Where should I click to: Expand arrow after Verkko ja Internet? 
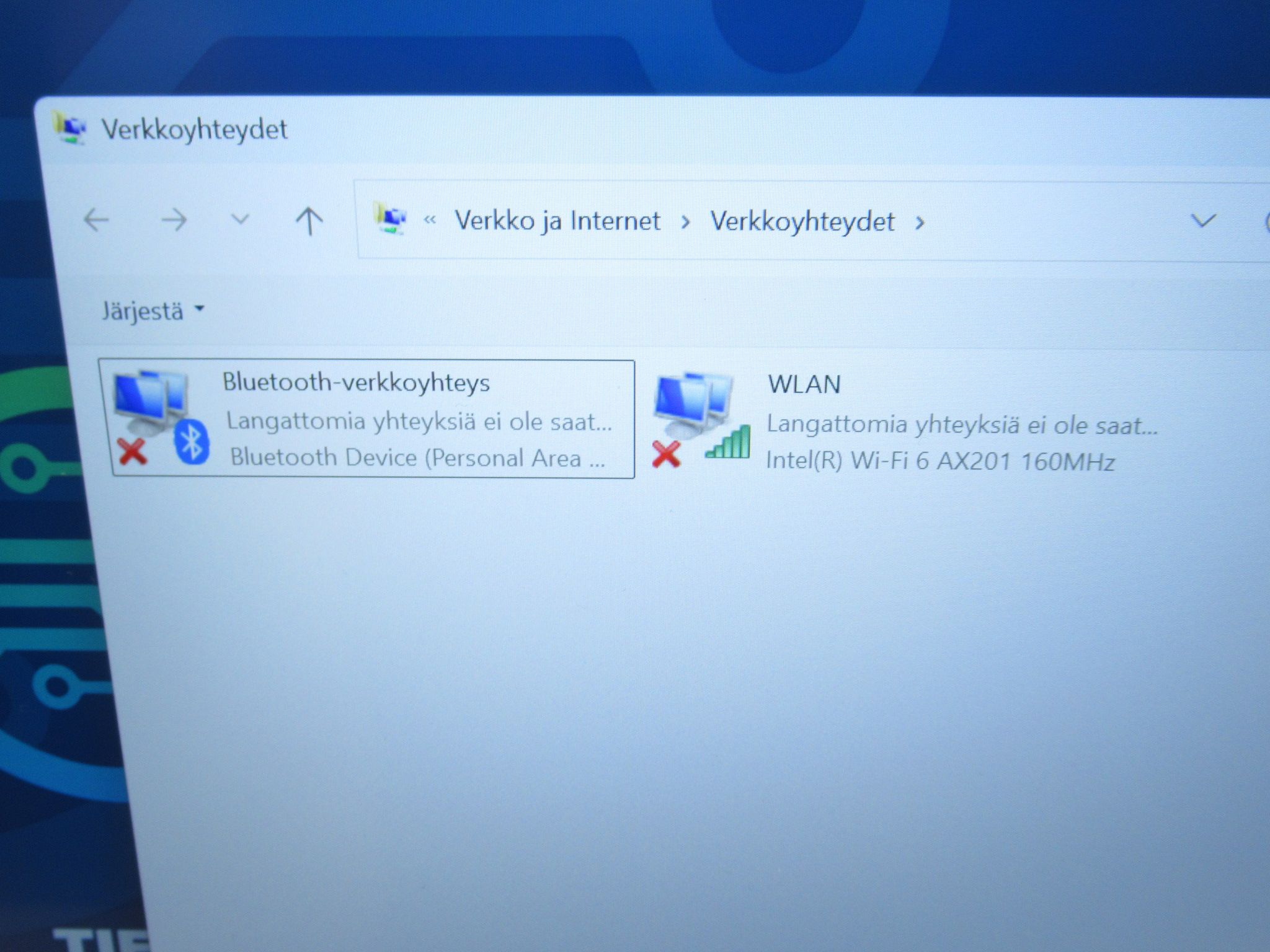click(685, 222)
